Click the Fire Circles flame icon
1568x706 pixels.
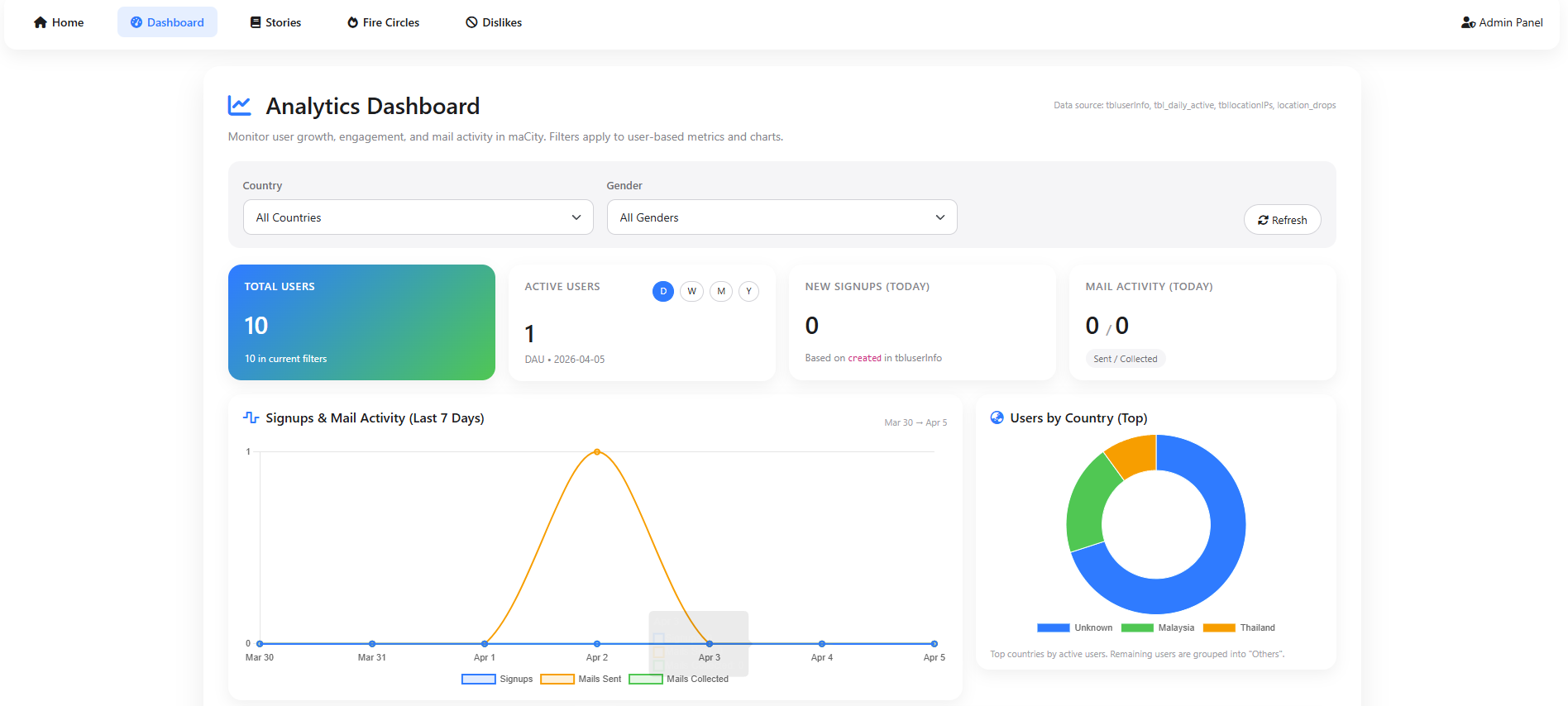click(x=353, y=22)
